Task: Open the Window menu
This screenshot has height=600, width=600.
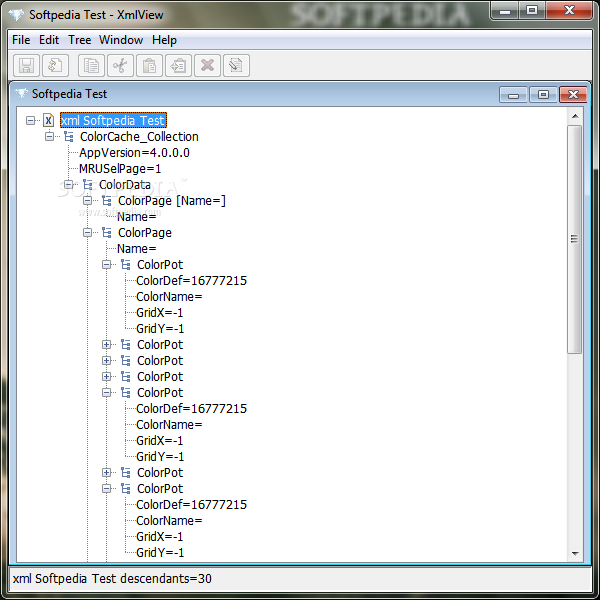Action: 121,40
